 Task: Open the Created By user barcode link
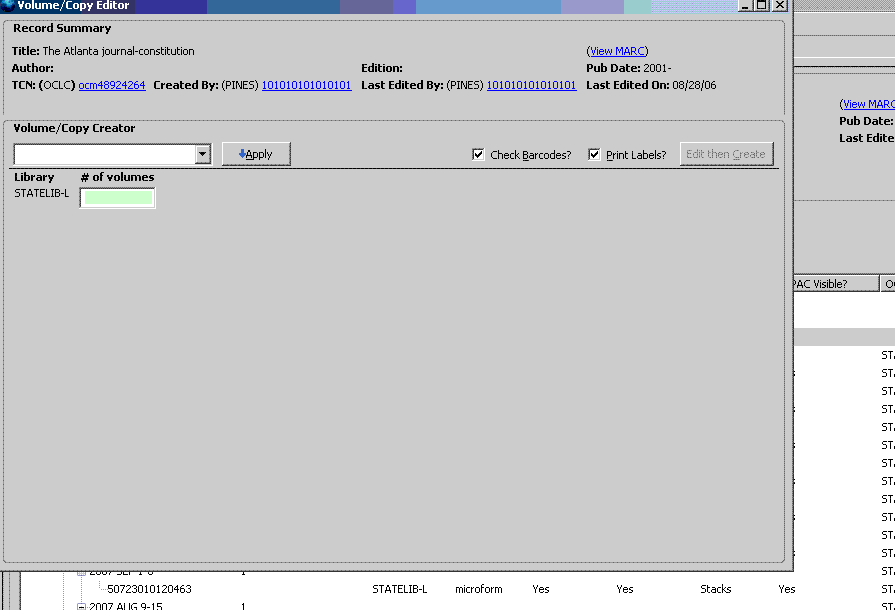[306, 85]
